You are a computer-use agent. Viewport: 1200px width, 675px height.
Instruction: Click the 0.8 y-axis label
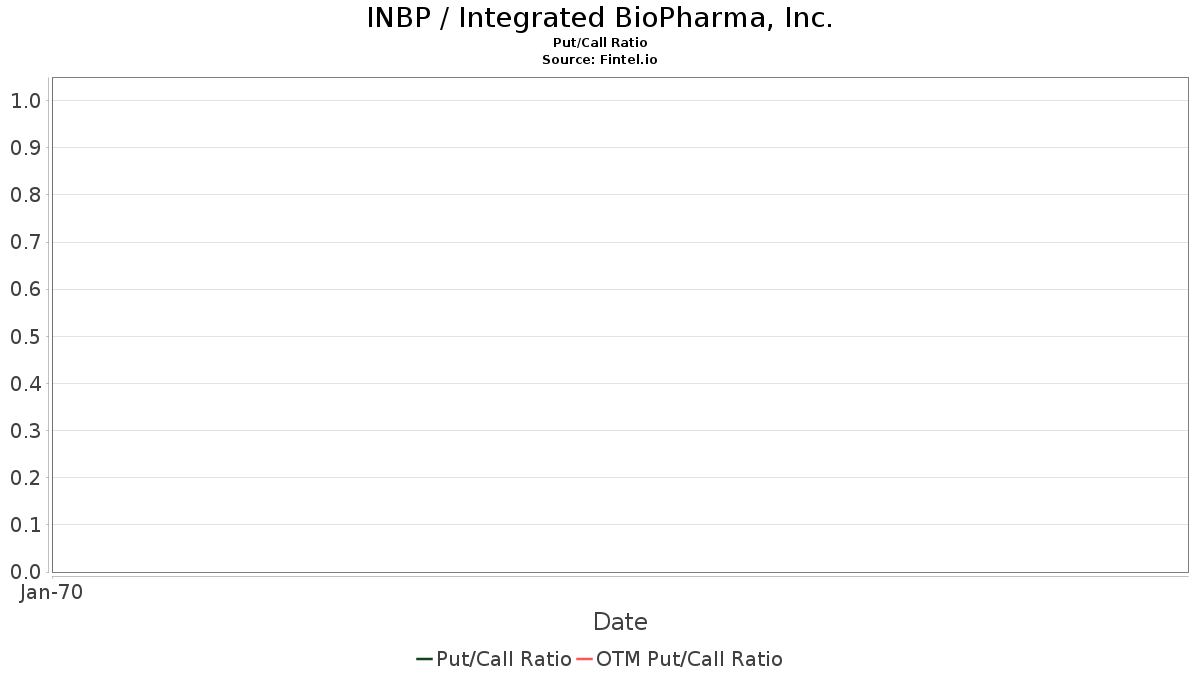(x=25, y=194)
